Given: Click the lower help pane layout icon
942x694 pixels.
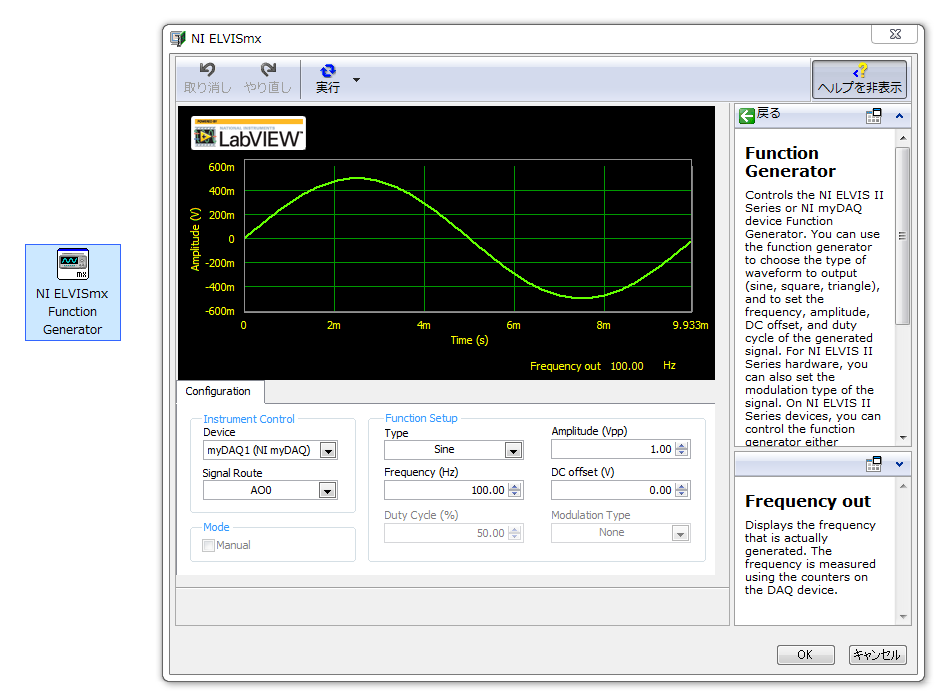Looking at the screenshot, I should (874, 464).
